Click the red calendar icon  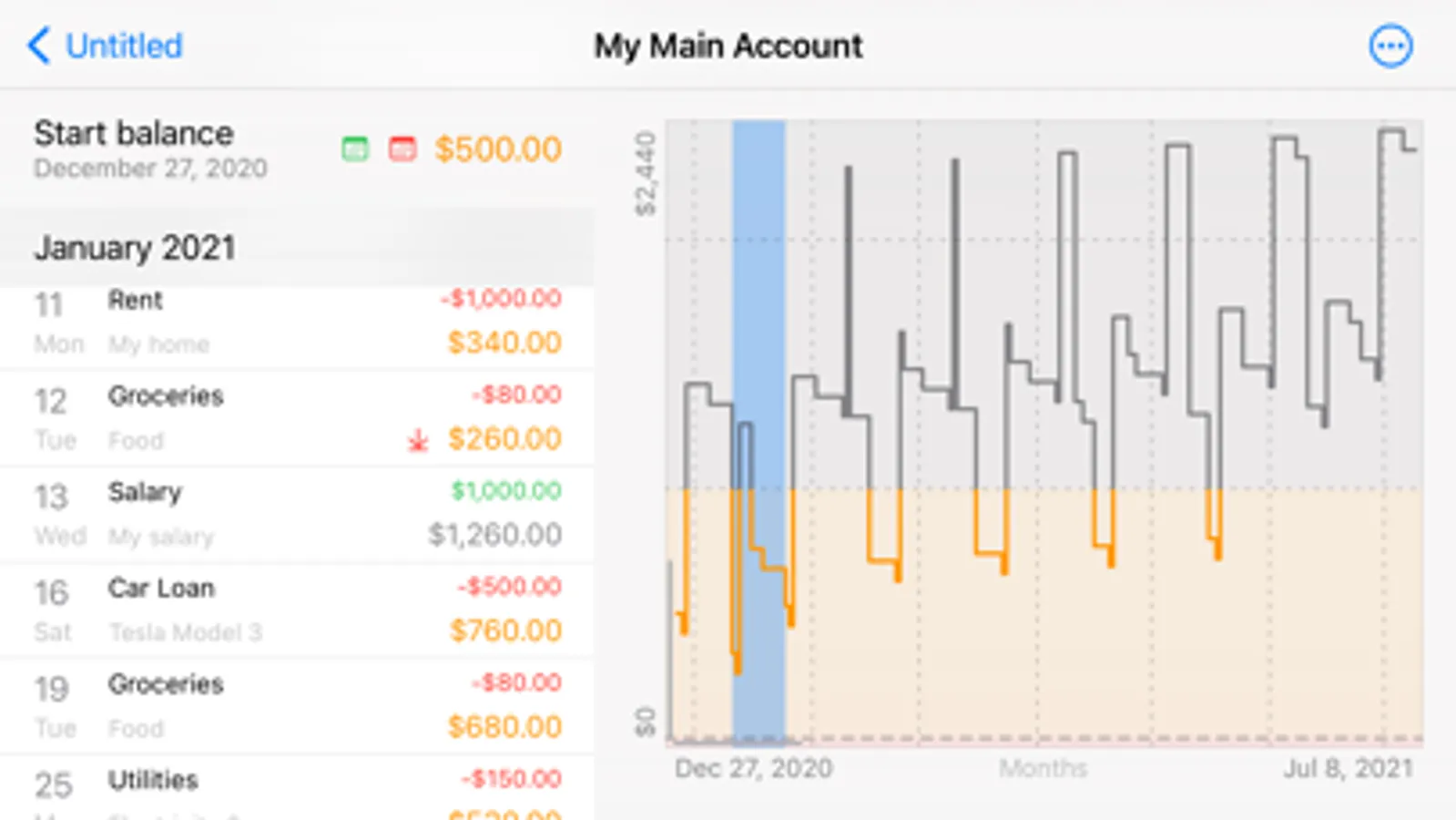[402, 149]
